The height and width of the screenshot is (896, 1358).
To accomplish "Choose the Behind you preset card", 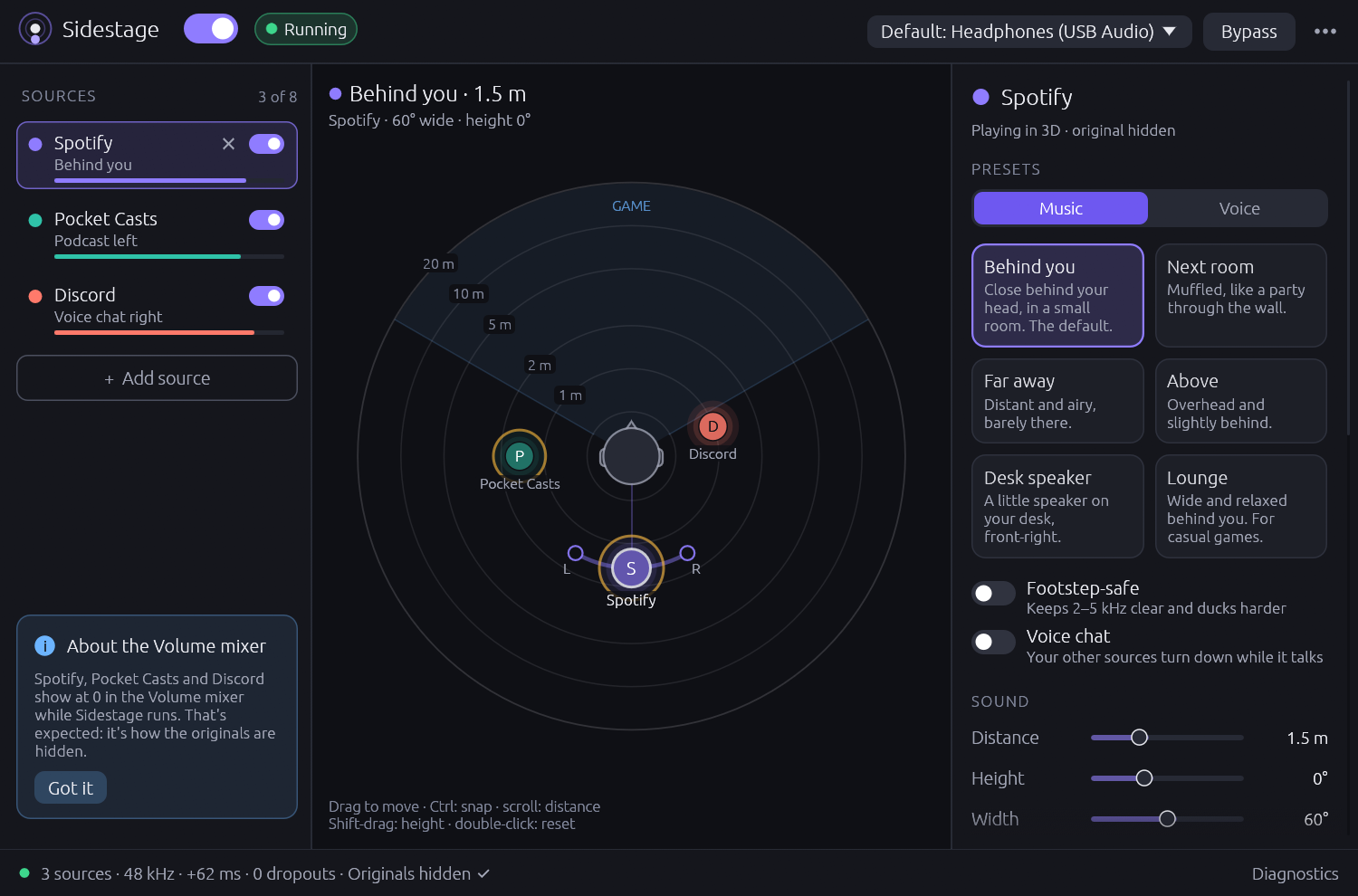I will click(x=1057, y=295).
